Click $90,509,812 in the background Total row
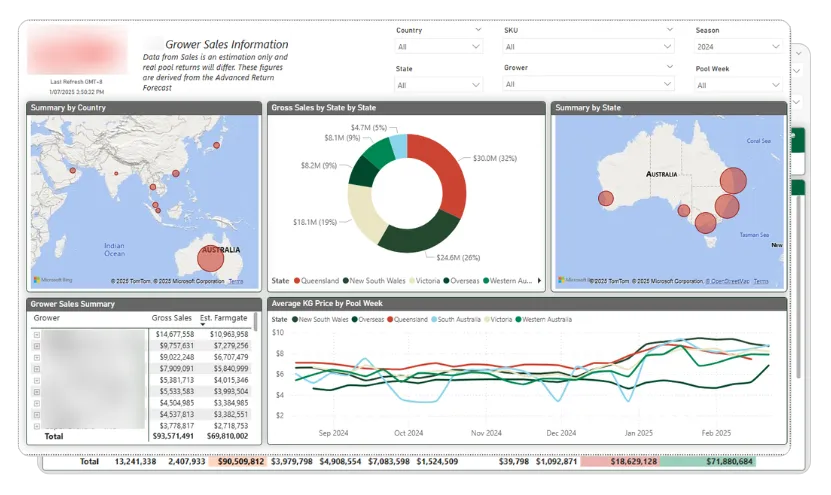This screenshot has width=831, height=495. 241,462
